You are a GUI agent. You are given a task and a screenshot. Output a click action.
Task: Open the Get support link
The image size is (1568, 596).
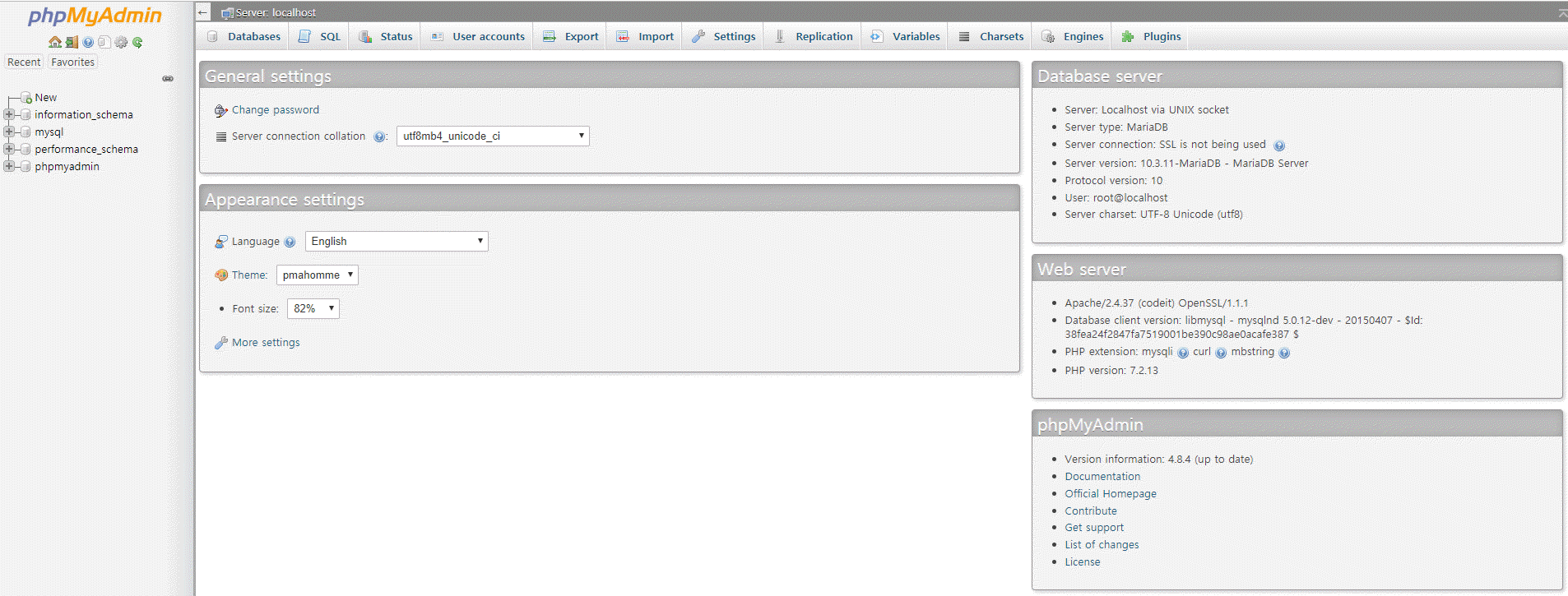coord(1094,528)
